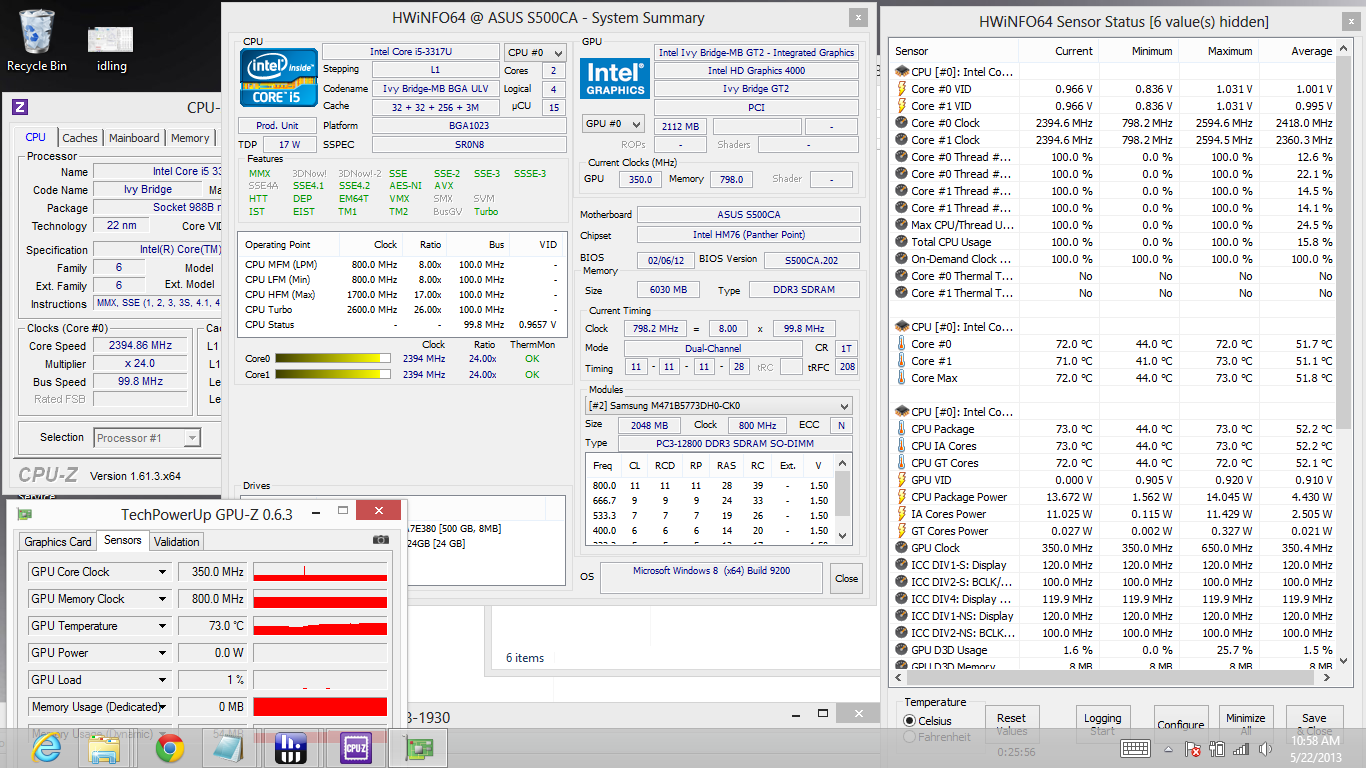Click the GPU-Z title bar app icon
1366x768 pixels.
[x=24, y=514]
